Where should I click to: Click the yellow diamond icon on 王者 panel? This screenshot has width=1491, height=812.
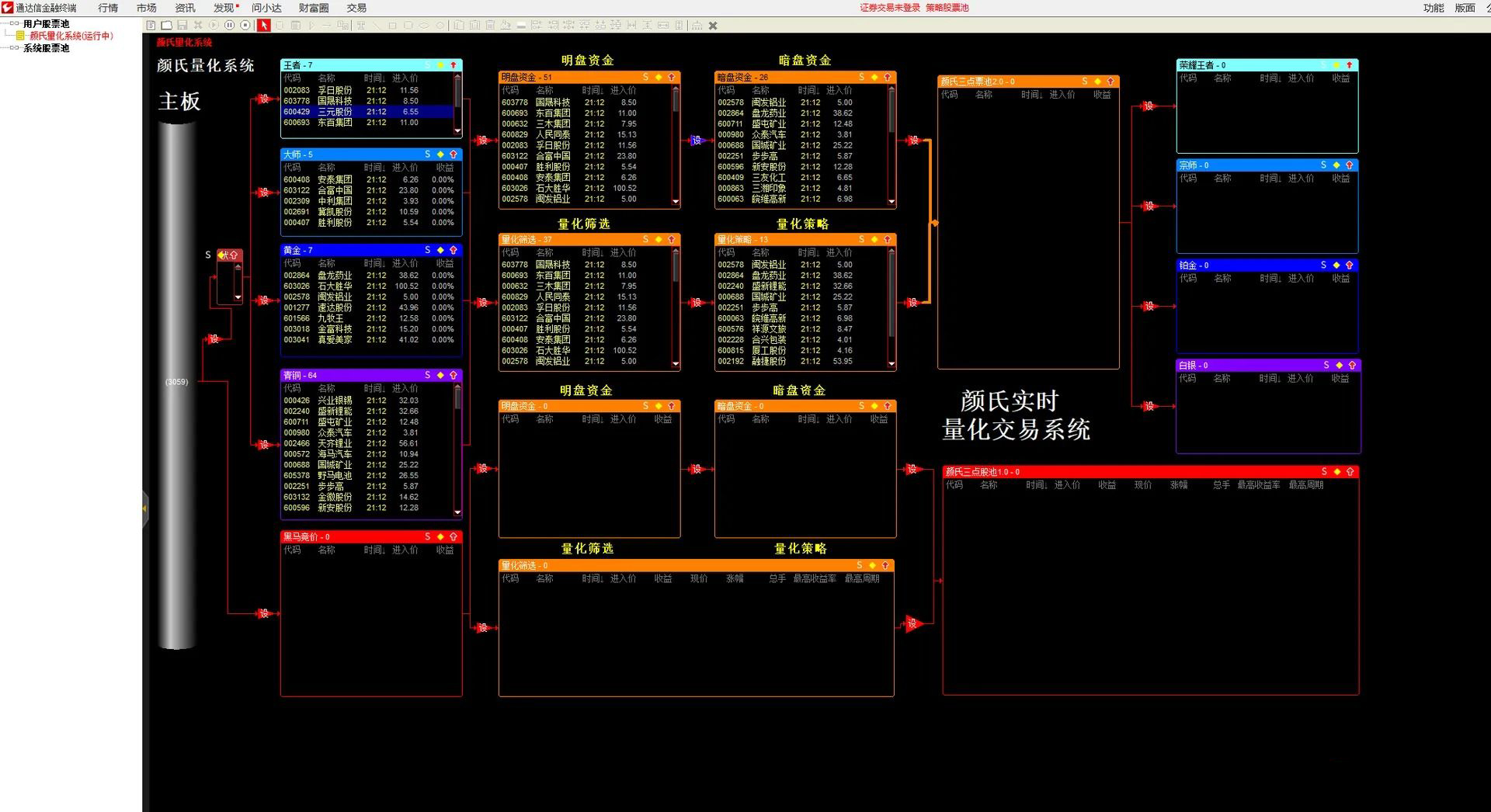(440, 65)
